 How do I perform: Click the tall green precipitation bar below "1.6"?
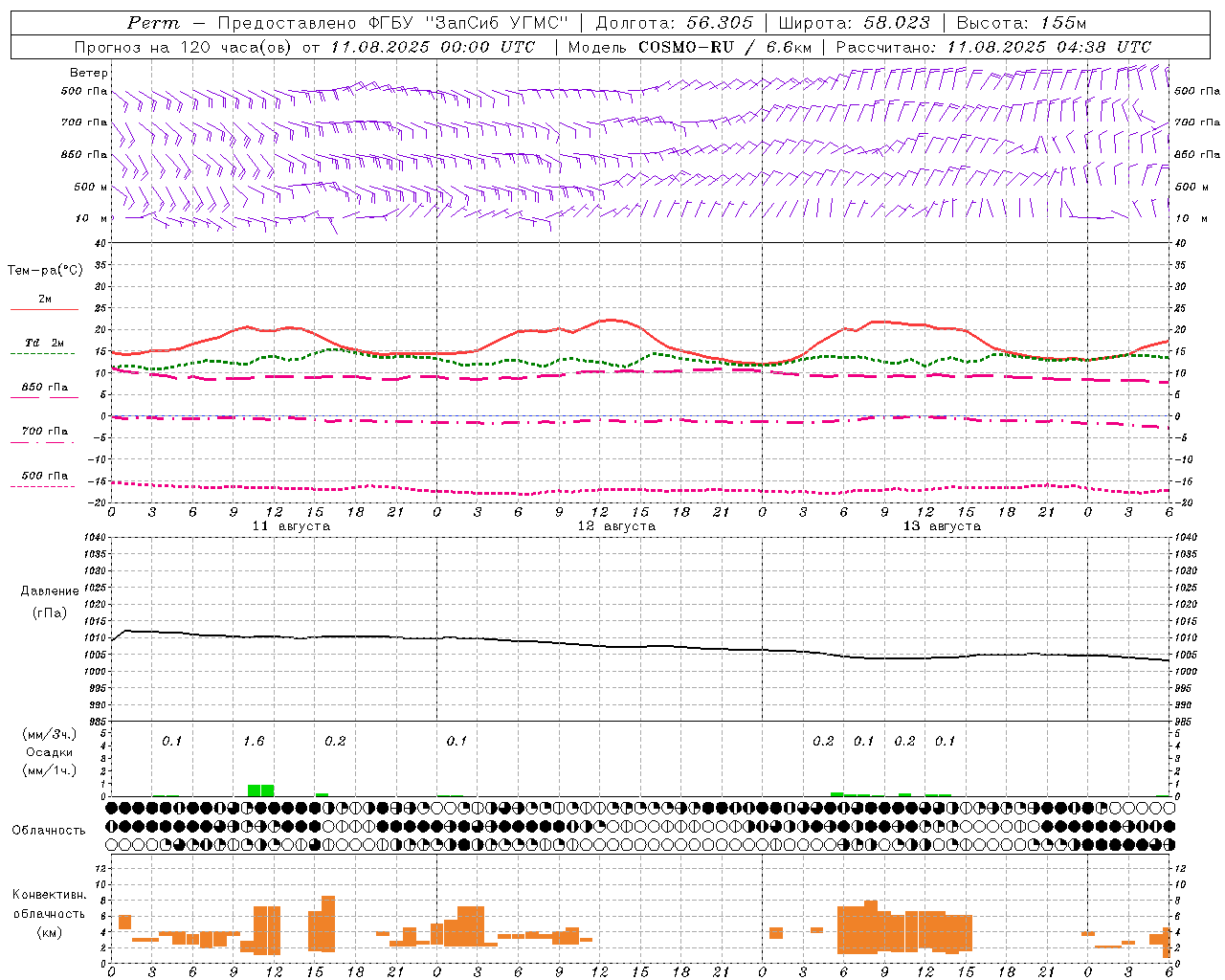pos(260,790)
